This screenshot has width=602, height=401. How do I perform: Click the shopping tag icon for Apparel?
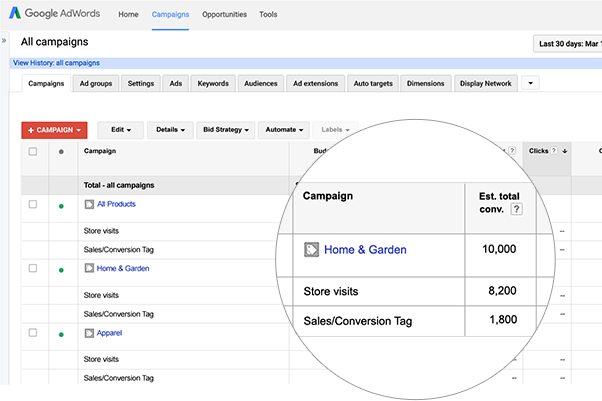tap(89, 333)
